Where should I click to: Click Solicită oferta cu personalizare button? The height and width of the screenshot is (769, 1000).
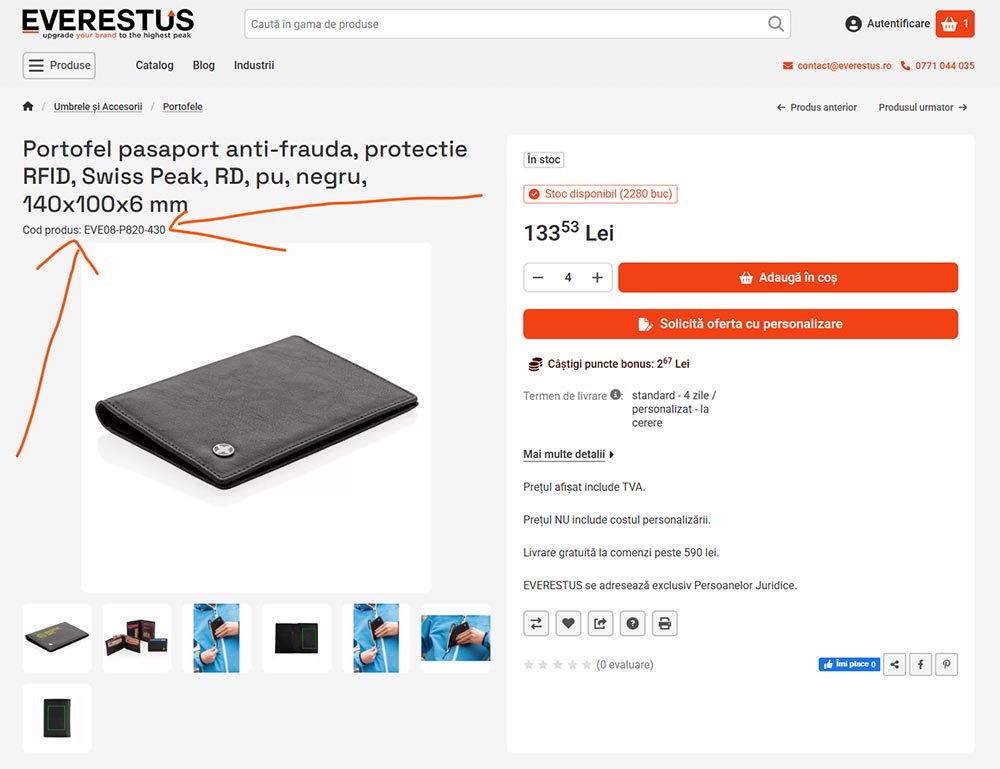pos(740,324)
